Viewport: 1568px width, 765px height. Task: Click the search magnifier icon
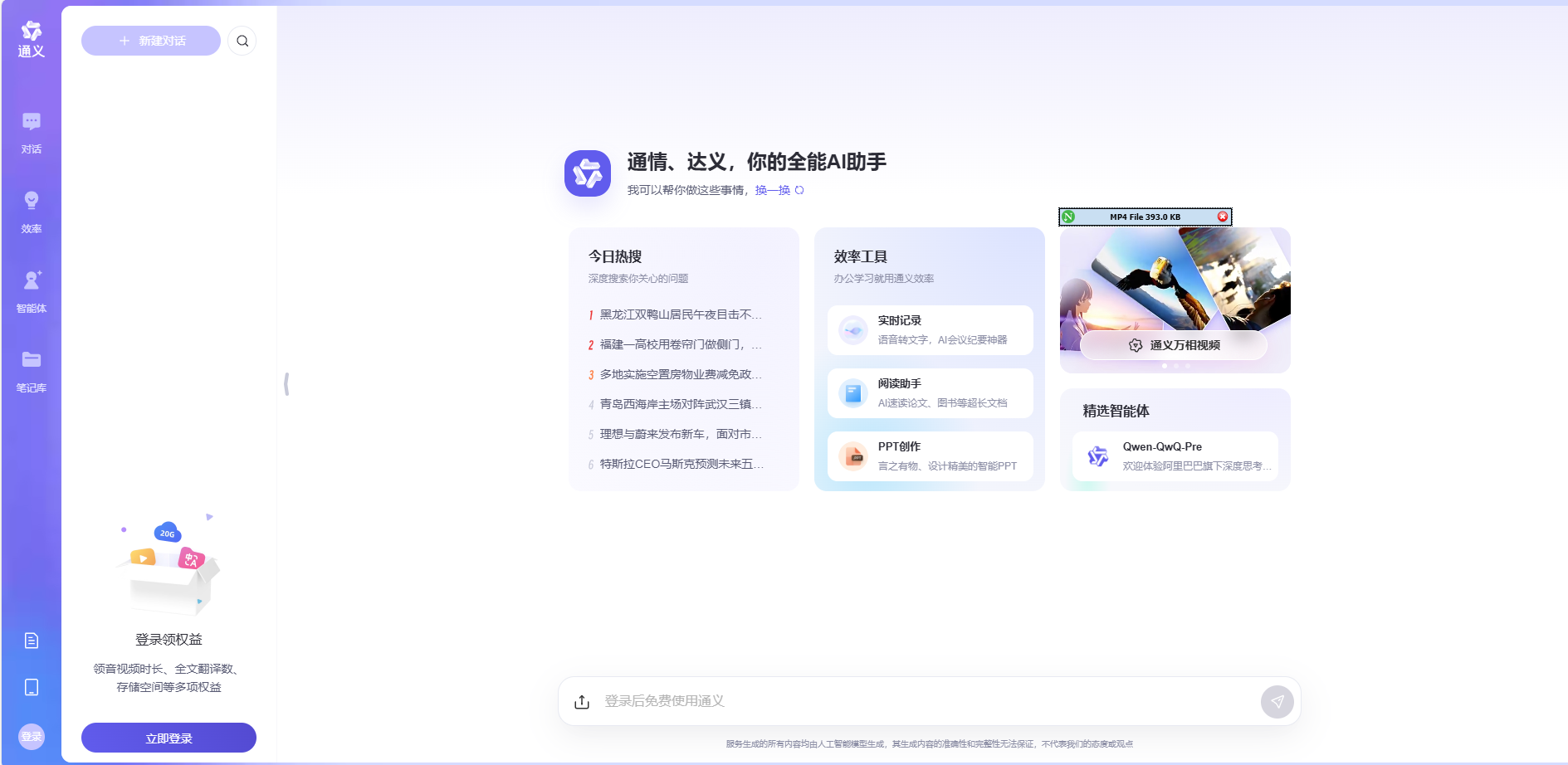point(242,41)
